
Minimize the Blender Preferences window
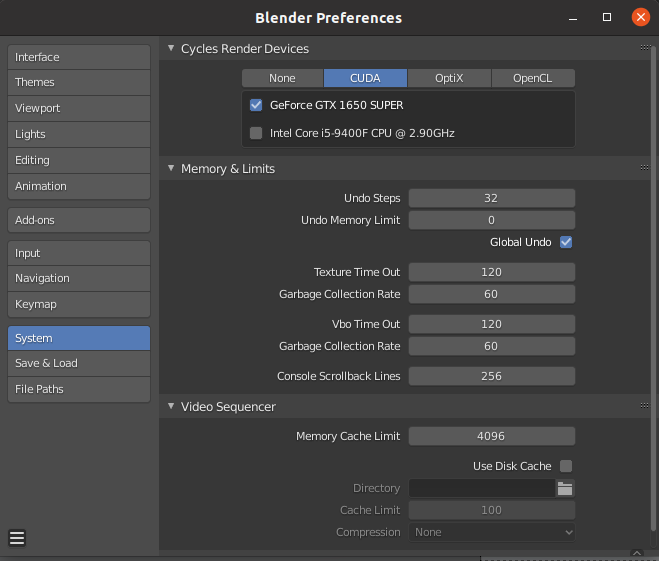pos(572,19)
